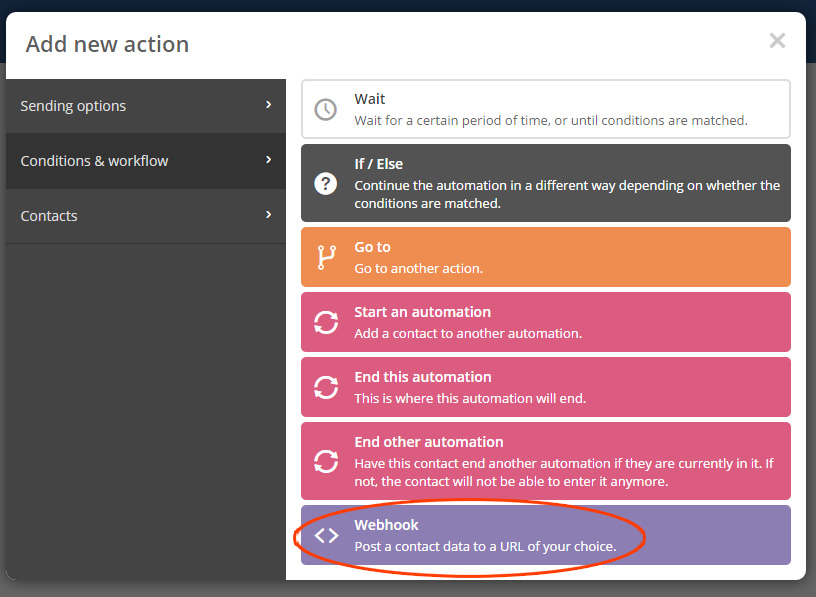Open the Sending options category
This screenshot has height=597, width=816.
click(146, 106)
